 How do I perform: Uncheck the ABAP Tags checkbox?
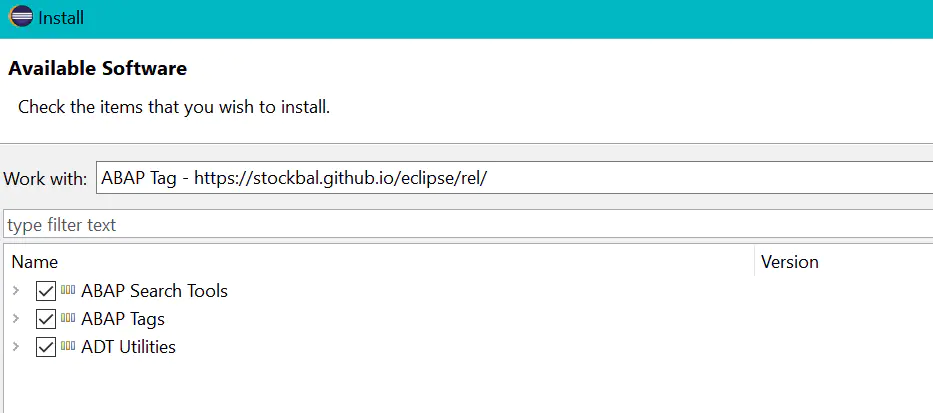(x=46, y=319)
